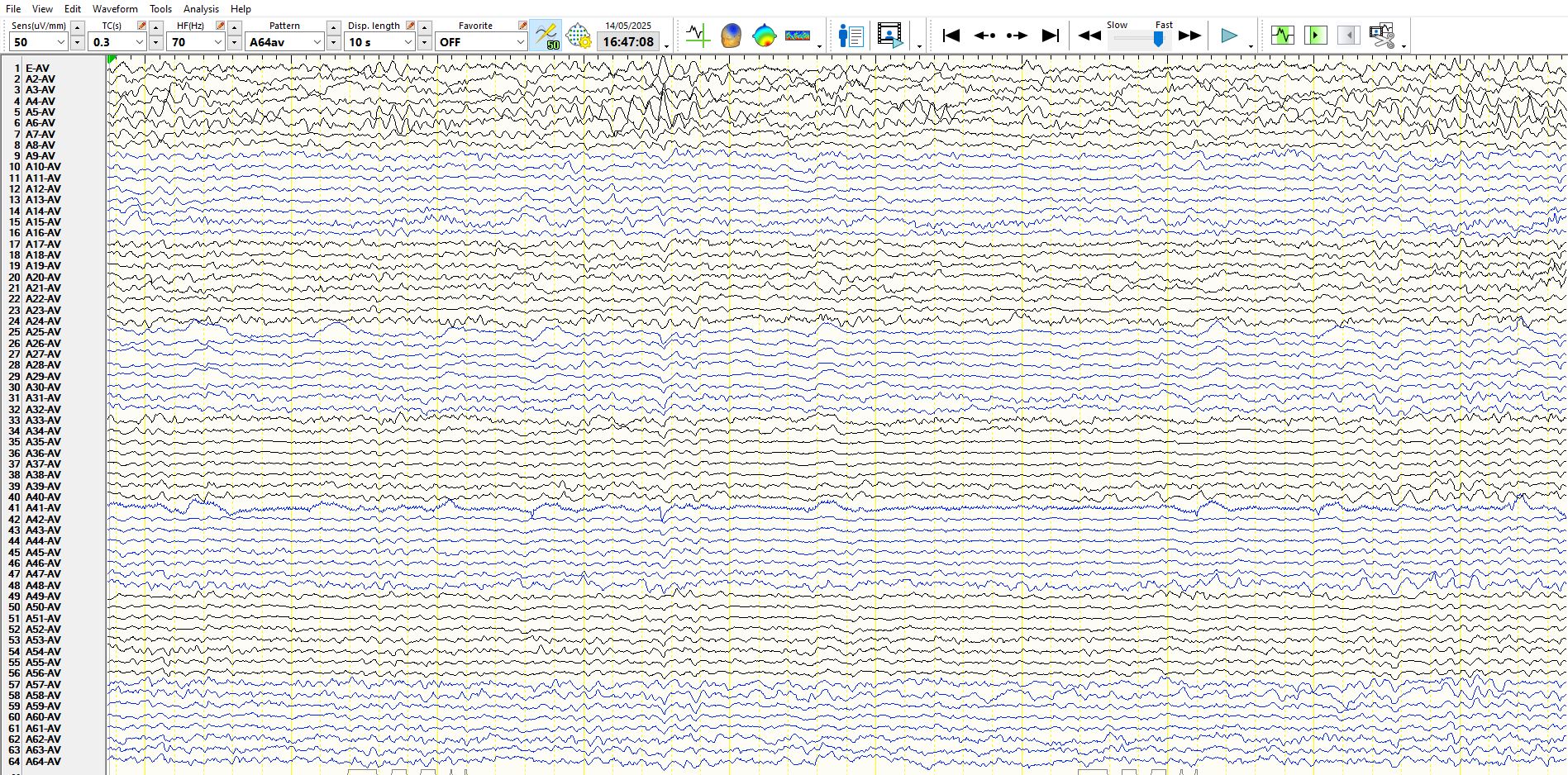Open the spectral density trend view
Screen dimensions: 1568x775
(798, 36)
